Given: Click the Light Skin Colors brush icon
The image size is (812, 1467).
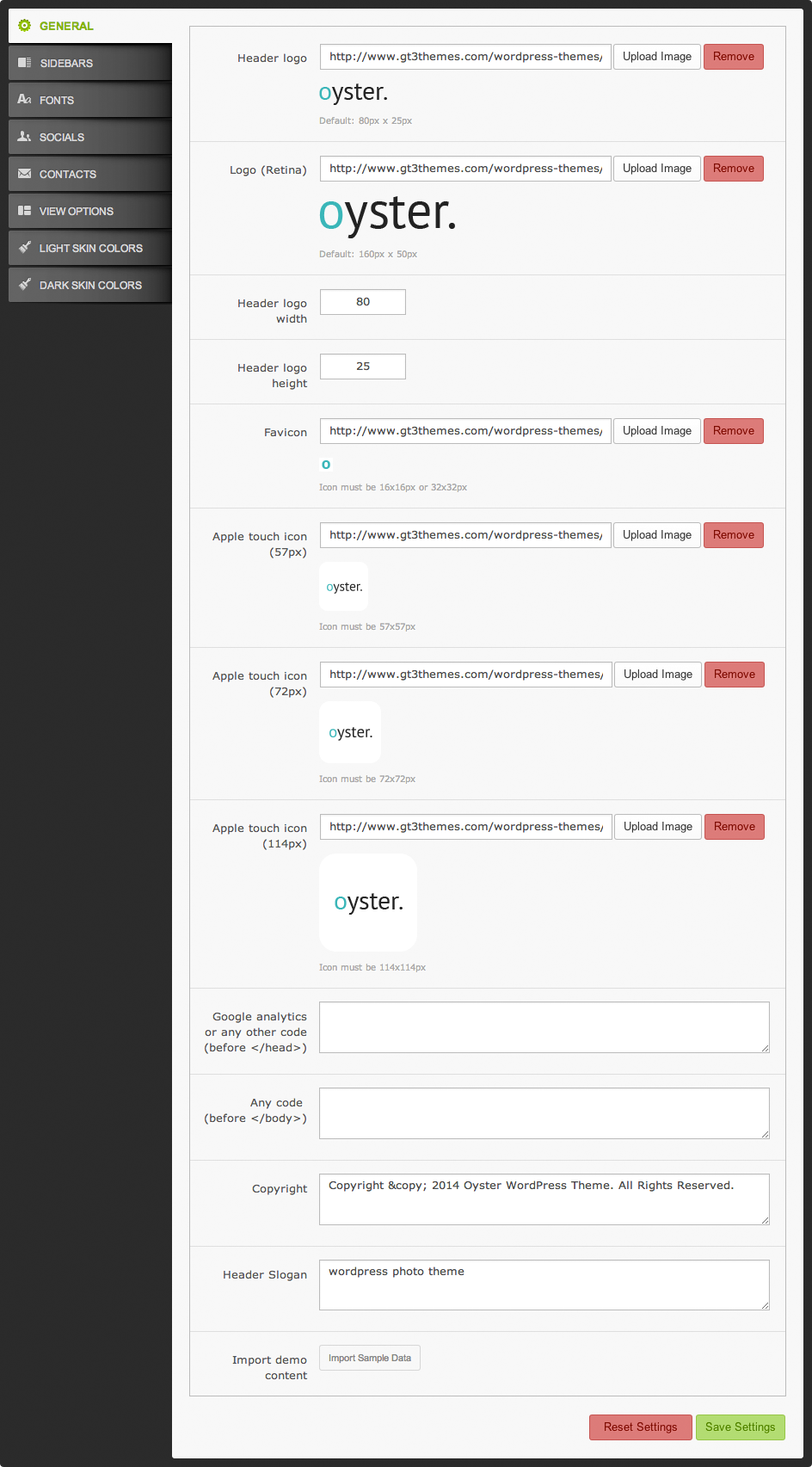Looking at the screenshot, I should pyautogui.click(x=24, y=248).
